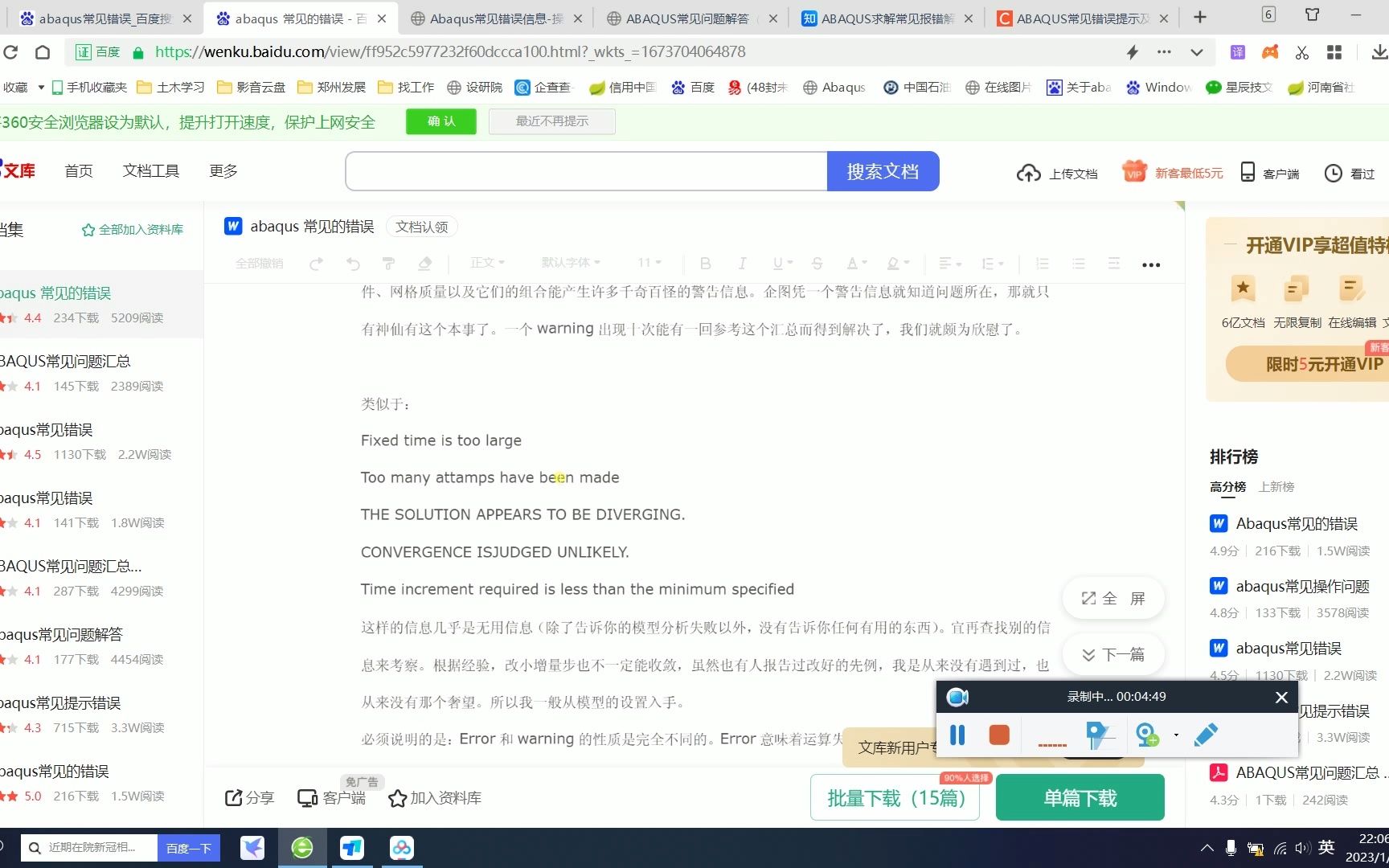Open the browser downloads icon
Viewport: 1389px width, 868px height.
point(1379,52)
